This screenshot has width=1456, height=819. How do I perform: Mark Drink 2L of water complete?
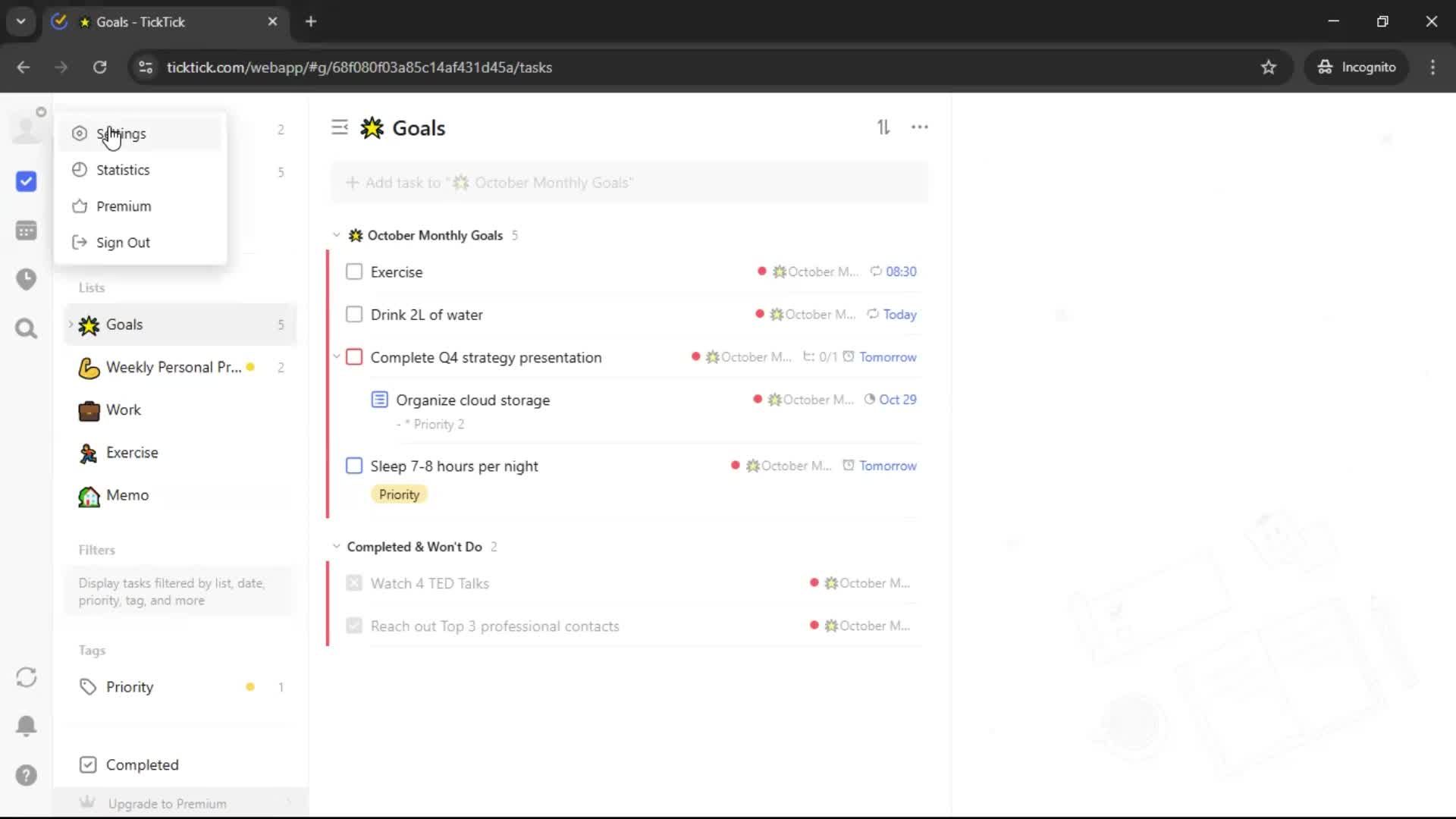point(354,314)
